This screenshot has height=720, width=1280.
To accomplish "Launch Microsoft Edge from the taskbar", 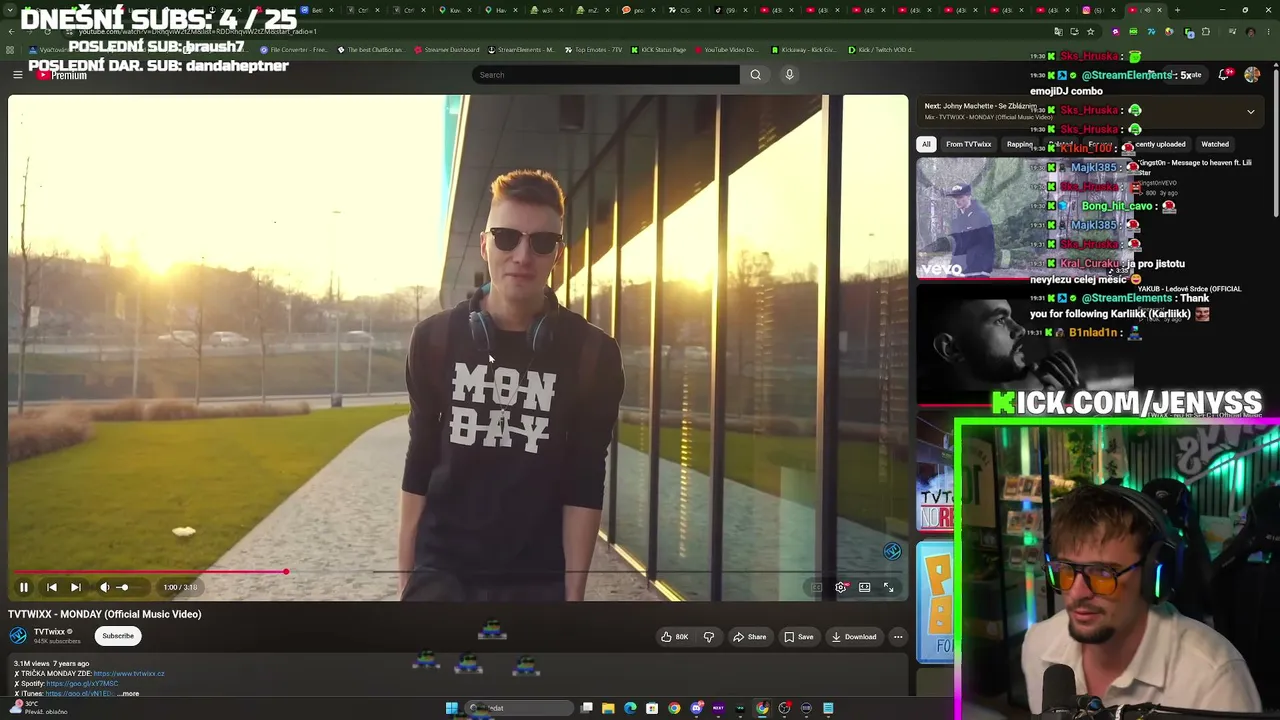I will pos(630,708).
